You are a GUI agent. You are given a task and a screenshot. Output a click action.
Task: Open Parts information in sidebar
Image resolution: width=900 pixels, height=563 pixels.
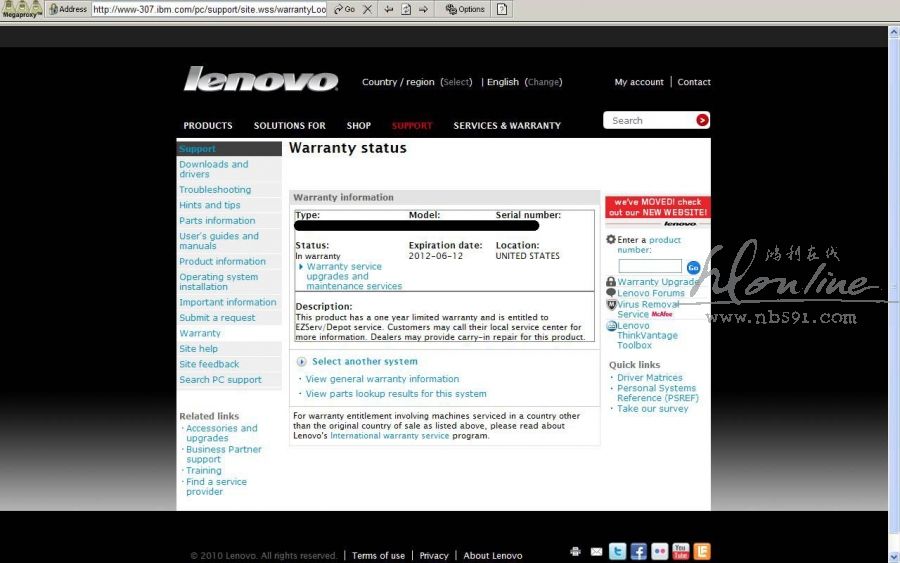(217, 220)
